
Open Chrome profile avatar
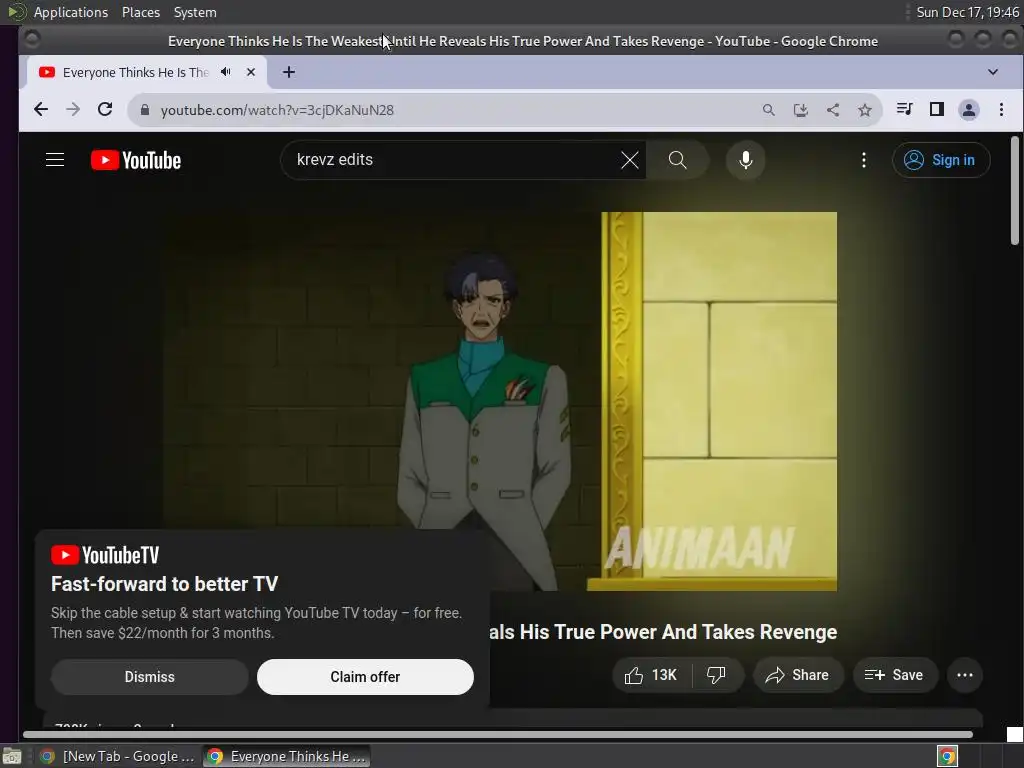[x=968, y=110]
